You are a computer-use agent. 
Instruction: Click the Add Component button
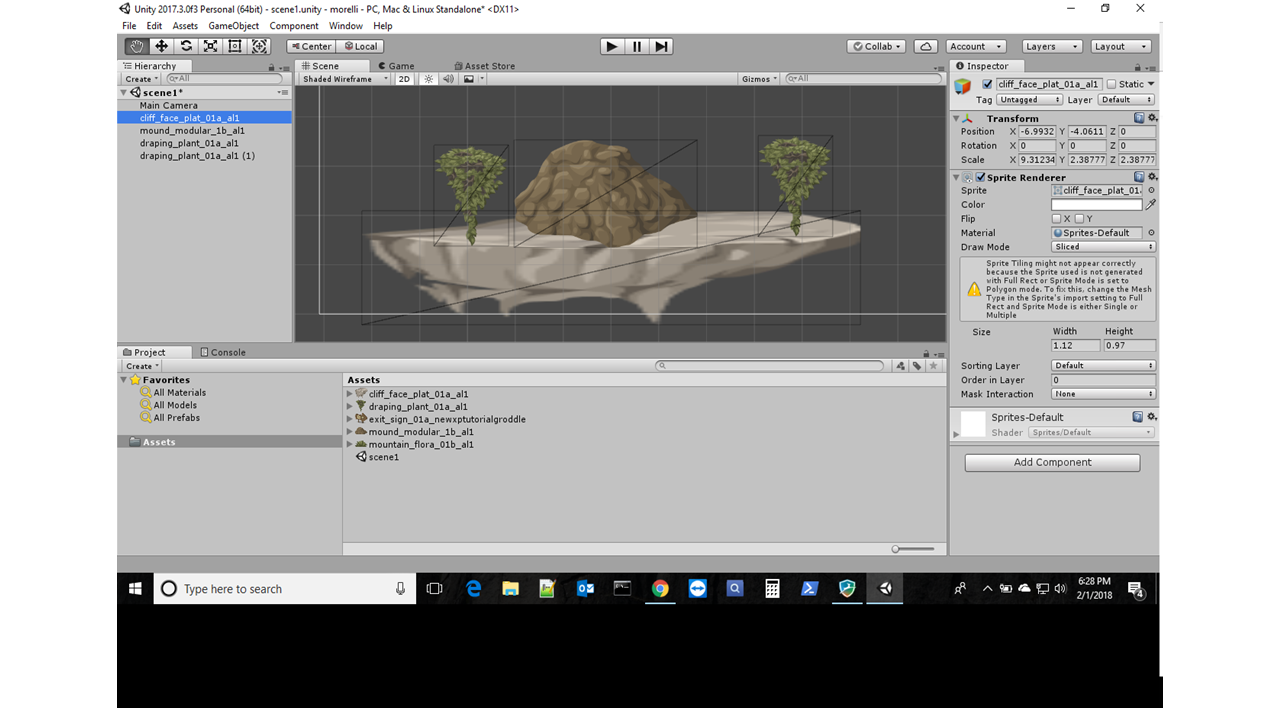point(1052,462)
